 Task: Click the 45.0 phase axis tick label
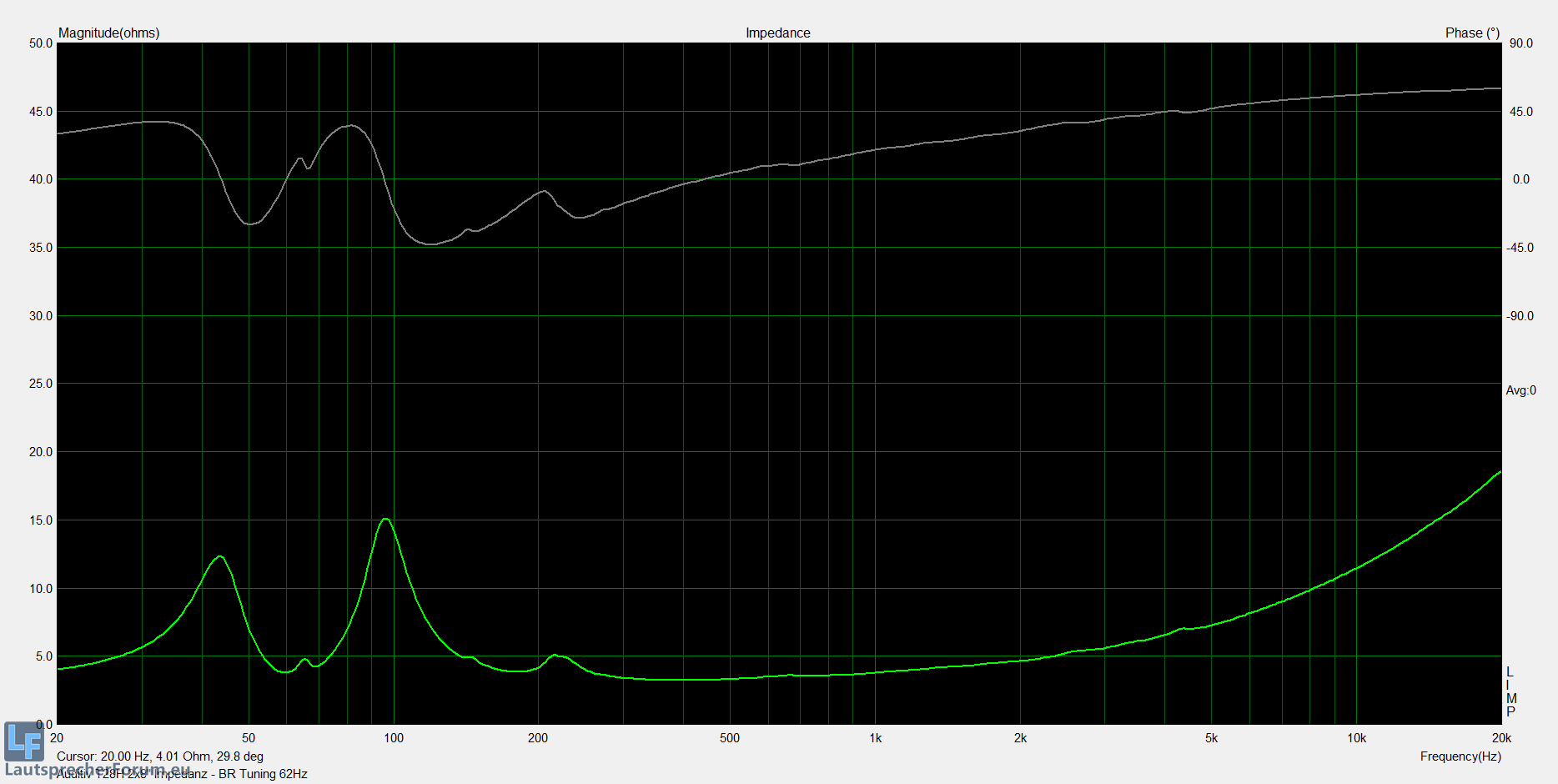coord(1520,112)
